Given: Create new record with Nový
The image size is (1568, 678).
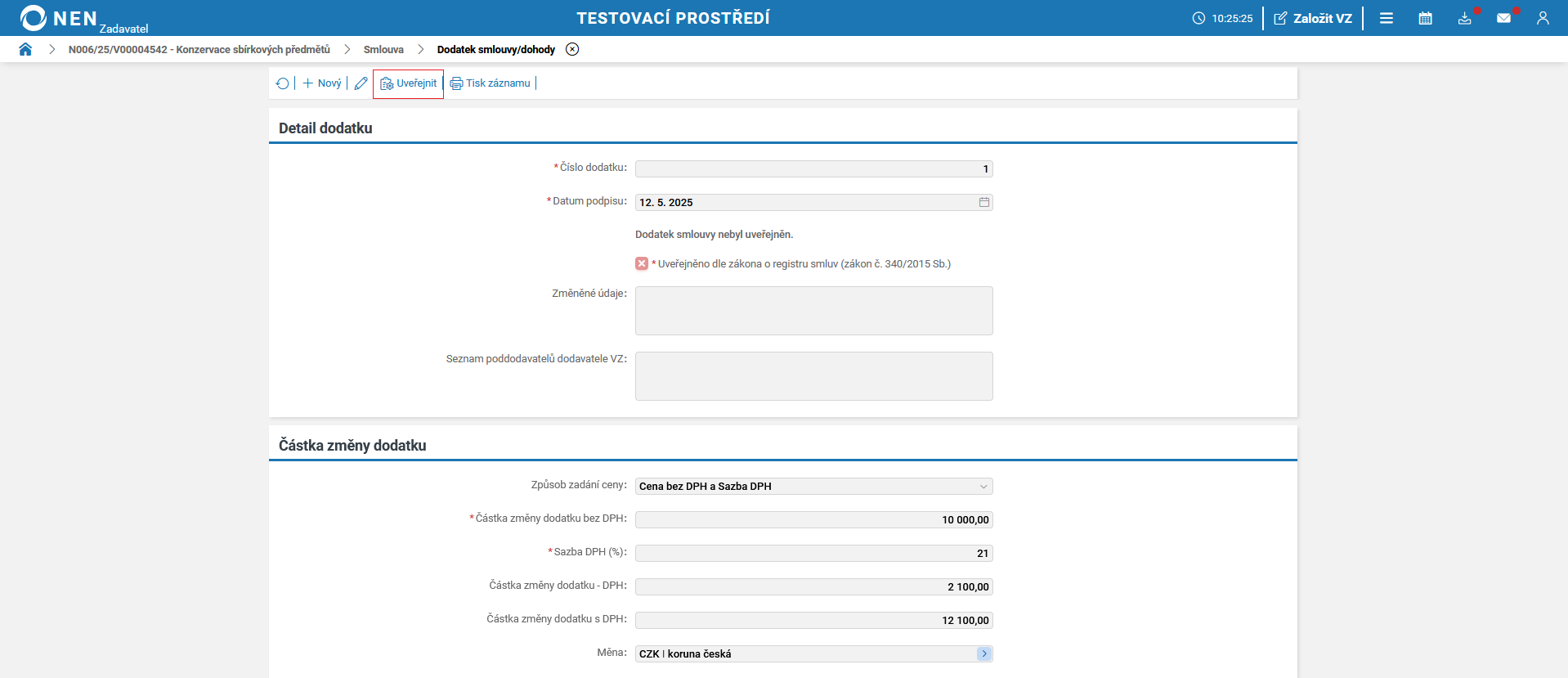Looking at the screenshot, I should pos(321,83).
